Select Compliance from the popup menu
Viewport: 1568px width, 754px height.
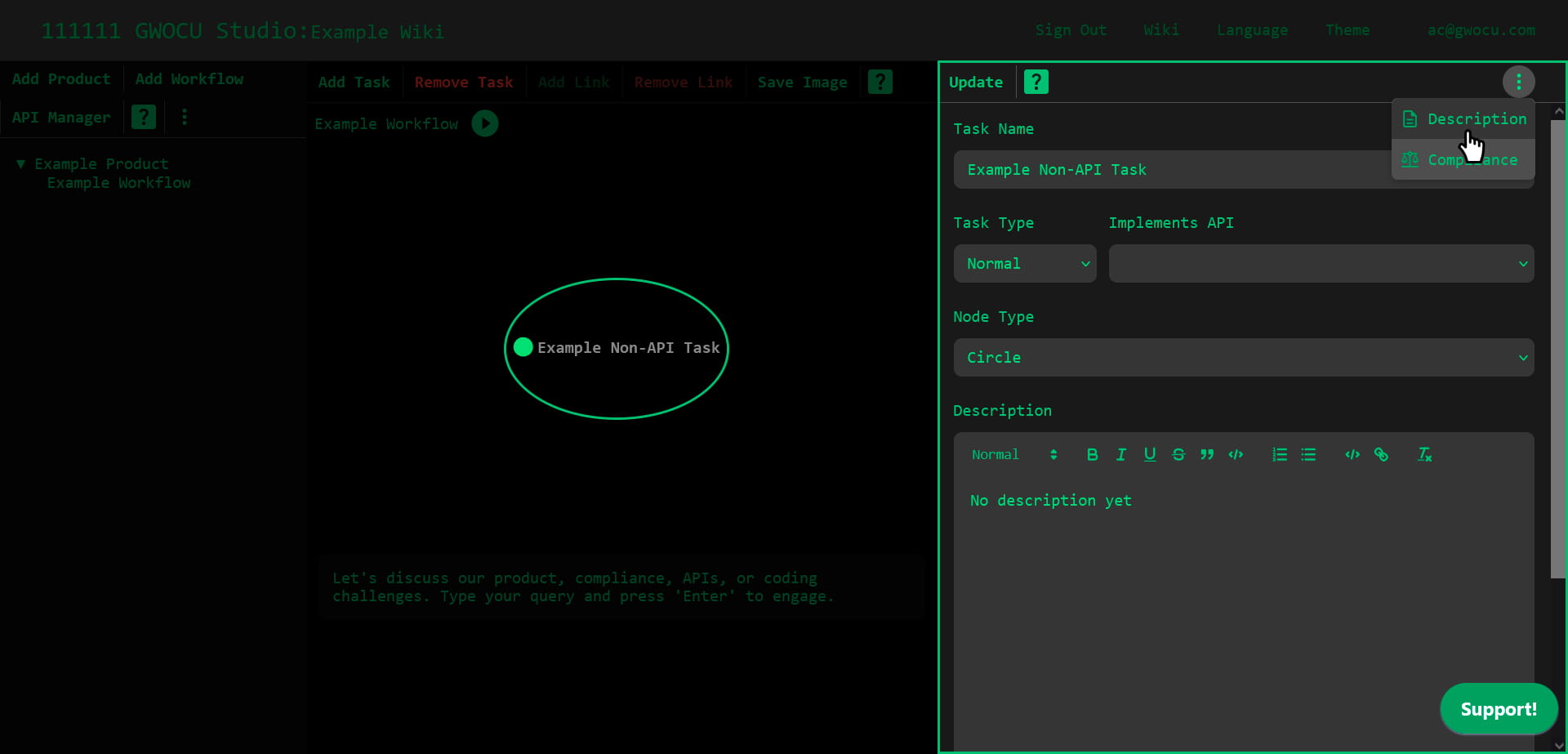(x=1463, y=160)
